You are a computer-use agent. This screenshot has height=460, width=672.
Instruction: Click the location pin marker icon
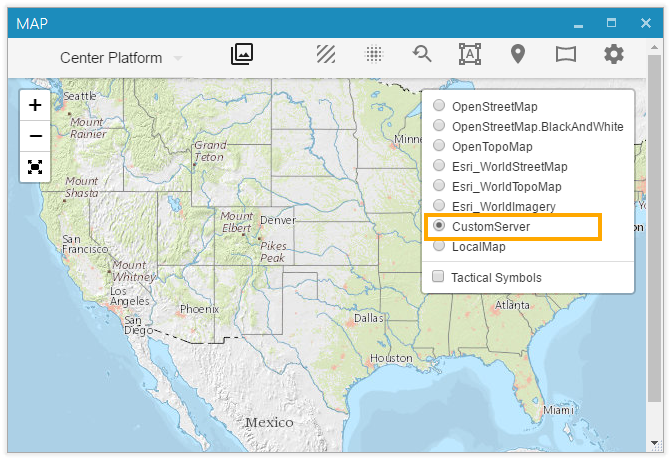click(518, 54)
